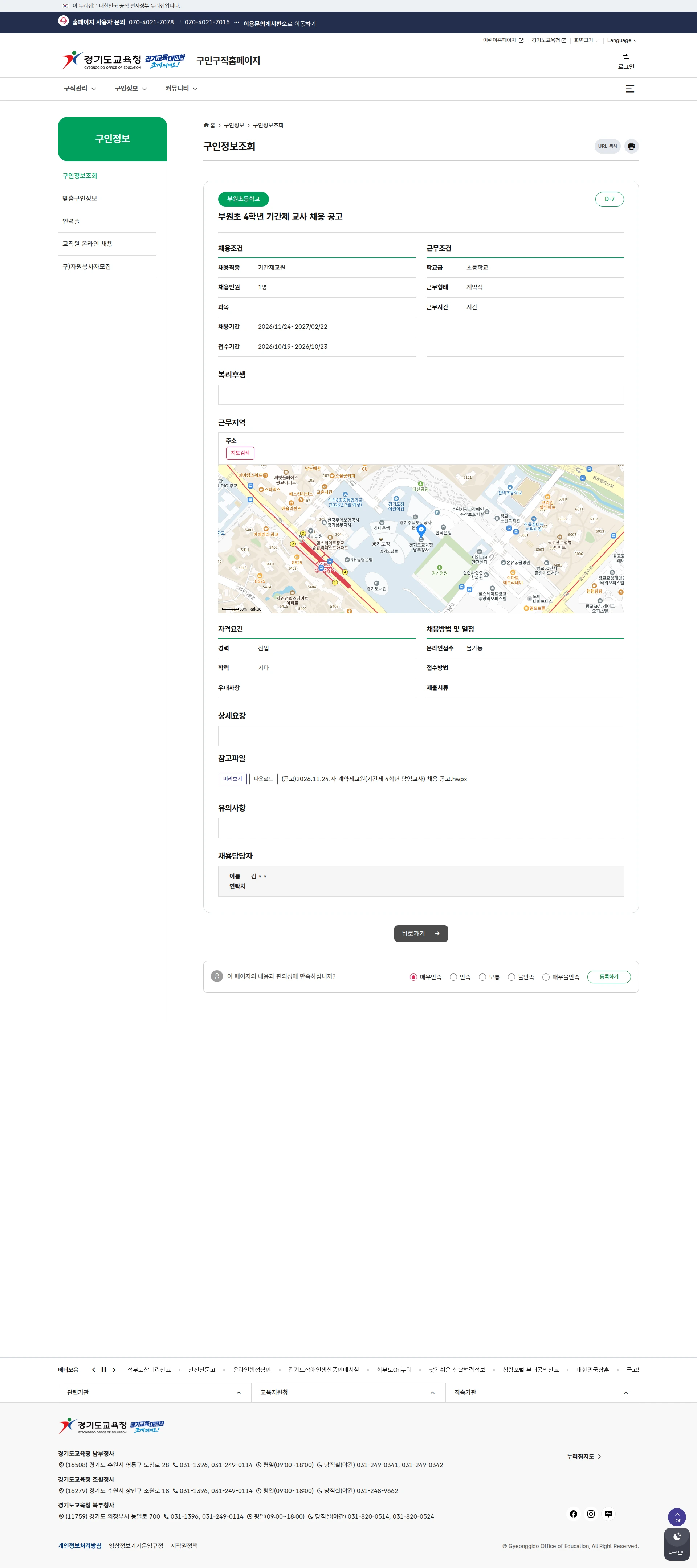Open Facebook icon in footer
The width and height of the screenshot is (697, 1568).
click(x=574, y=1514)
